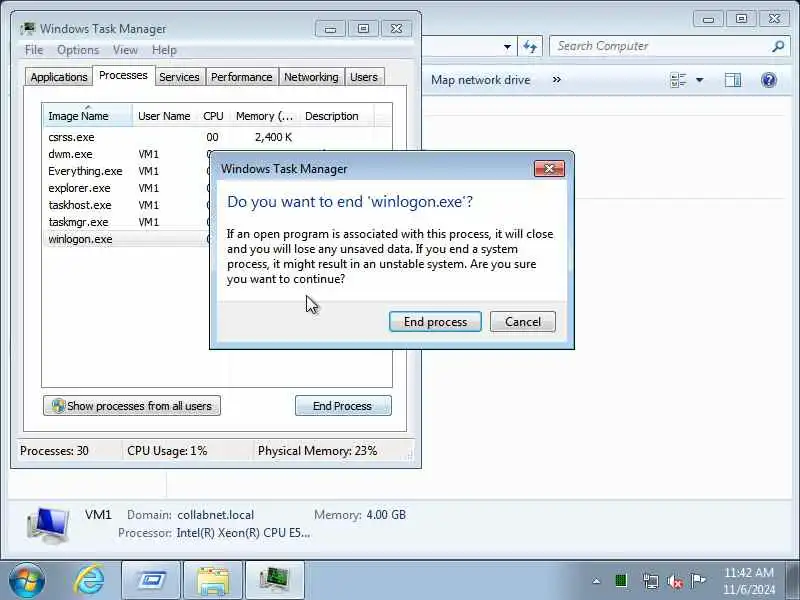Click the muted volume tray icon

[674, 581]
